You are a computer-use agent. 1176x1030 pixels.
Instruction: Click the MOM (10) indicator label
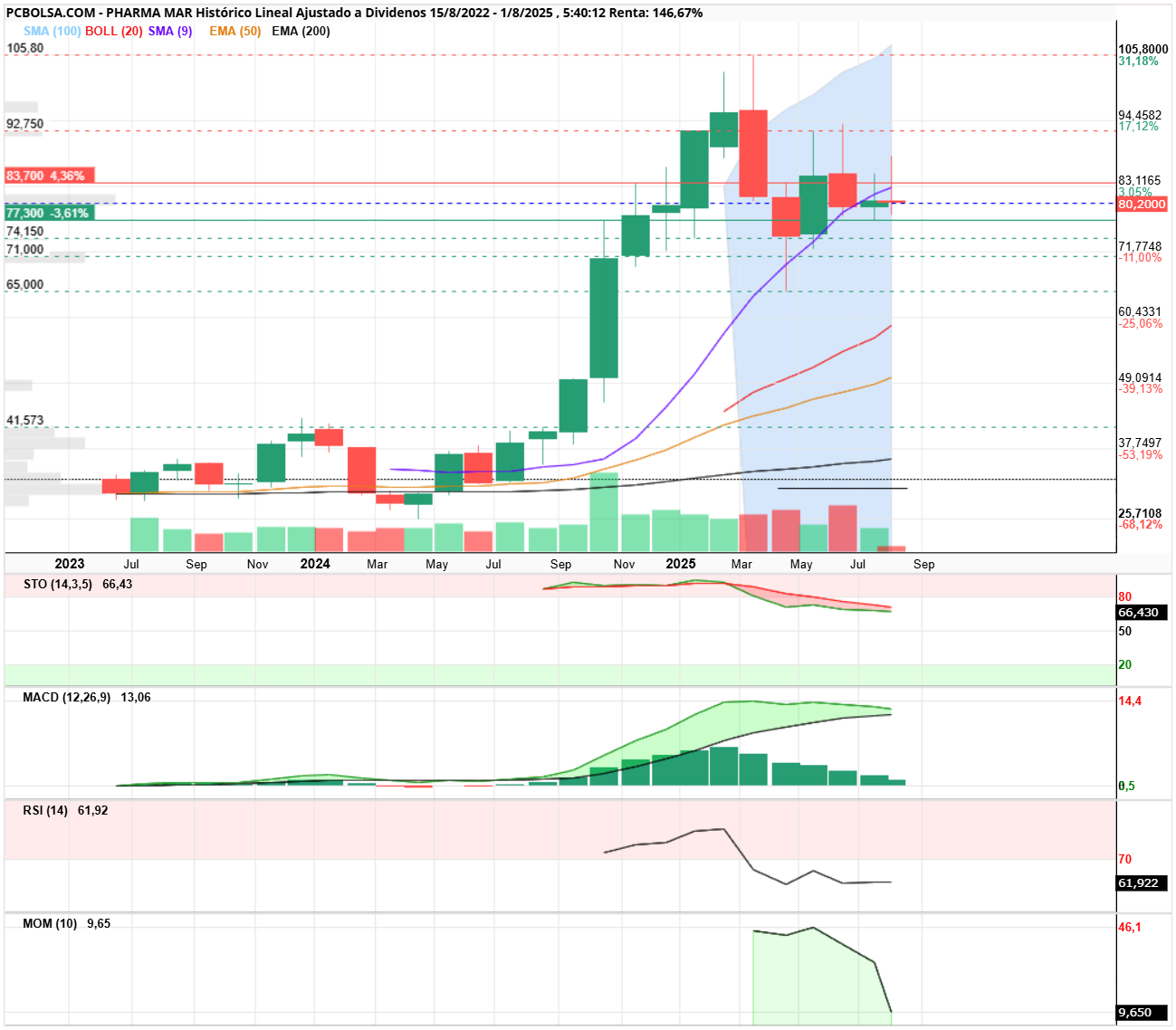50,923
